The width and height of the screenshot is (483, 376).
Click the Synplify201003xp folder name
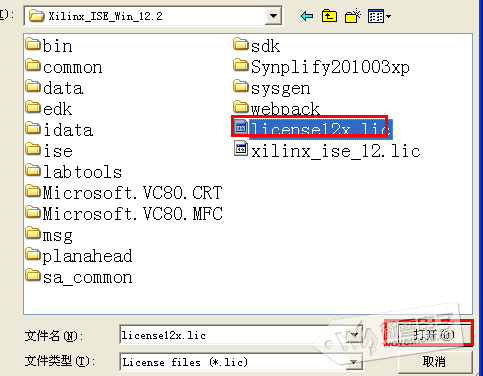pyautogui.click(x=330, y=67)
